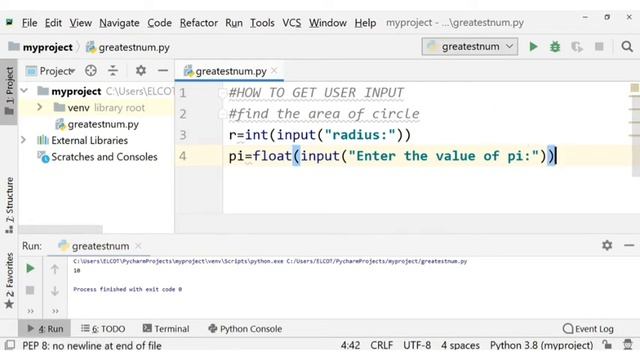Open Search Everywhere magnifier
This screenshot has height=360, width=640.
click(627, 47)
